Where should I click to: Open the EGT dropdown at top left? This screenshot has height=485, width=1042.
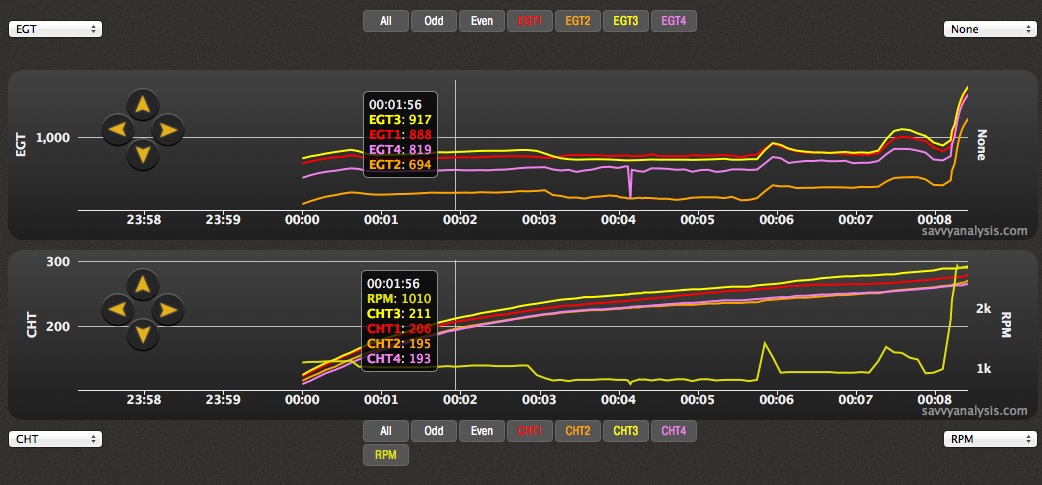[55, 29]
